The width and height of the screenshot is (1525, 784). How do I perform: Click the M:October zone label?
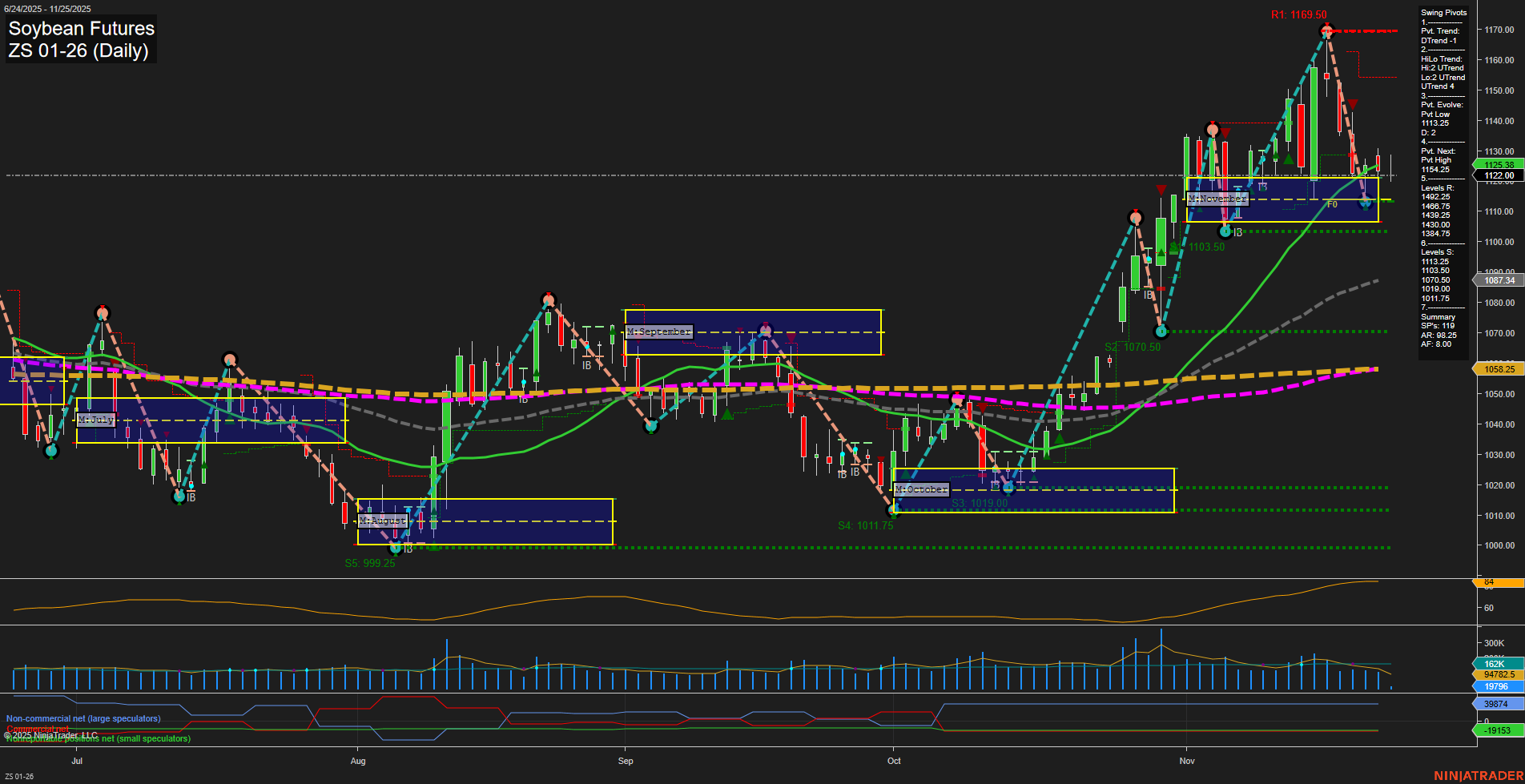point(923,489)
